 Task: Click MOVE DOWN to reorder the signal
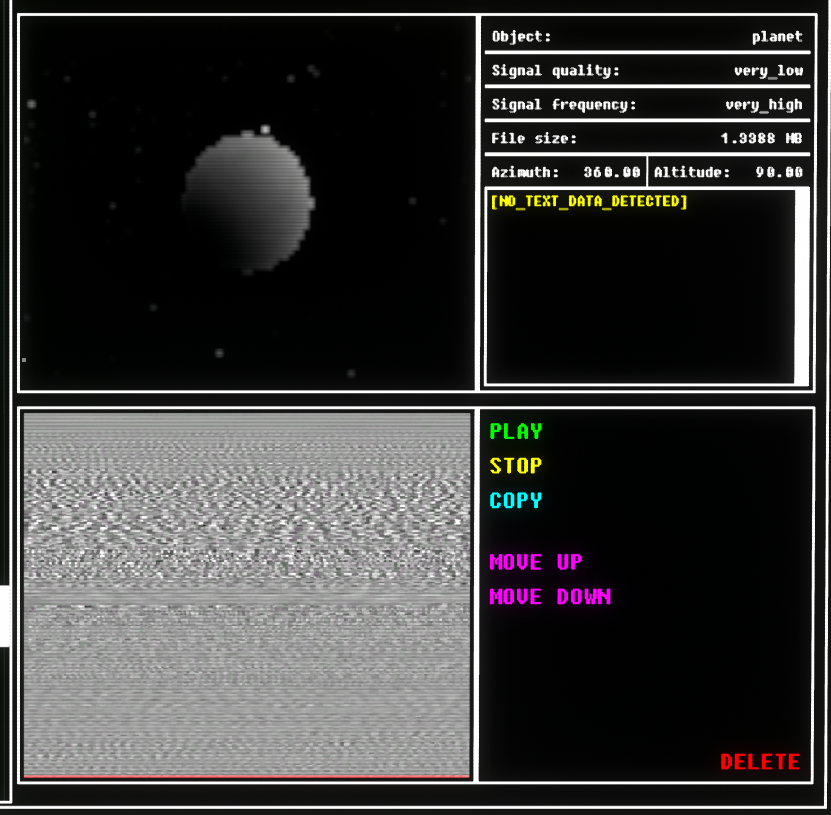pyautogui.click(x=550, y=598)
